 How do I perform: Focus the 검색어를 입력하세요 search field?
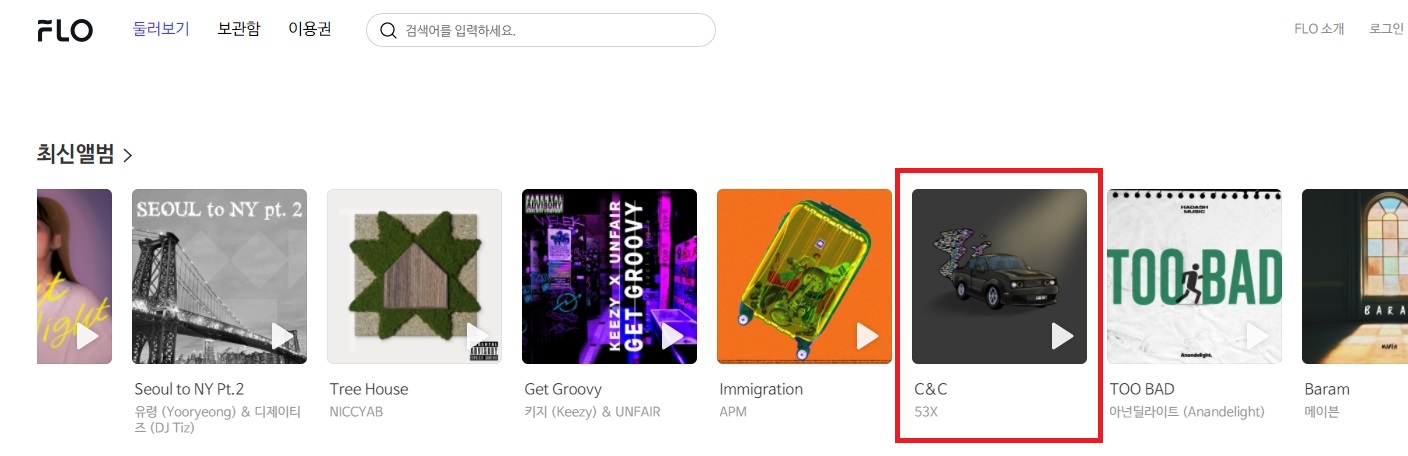click(541, 30)
